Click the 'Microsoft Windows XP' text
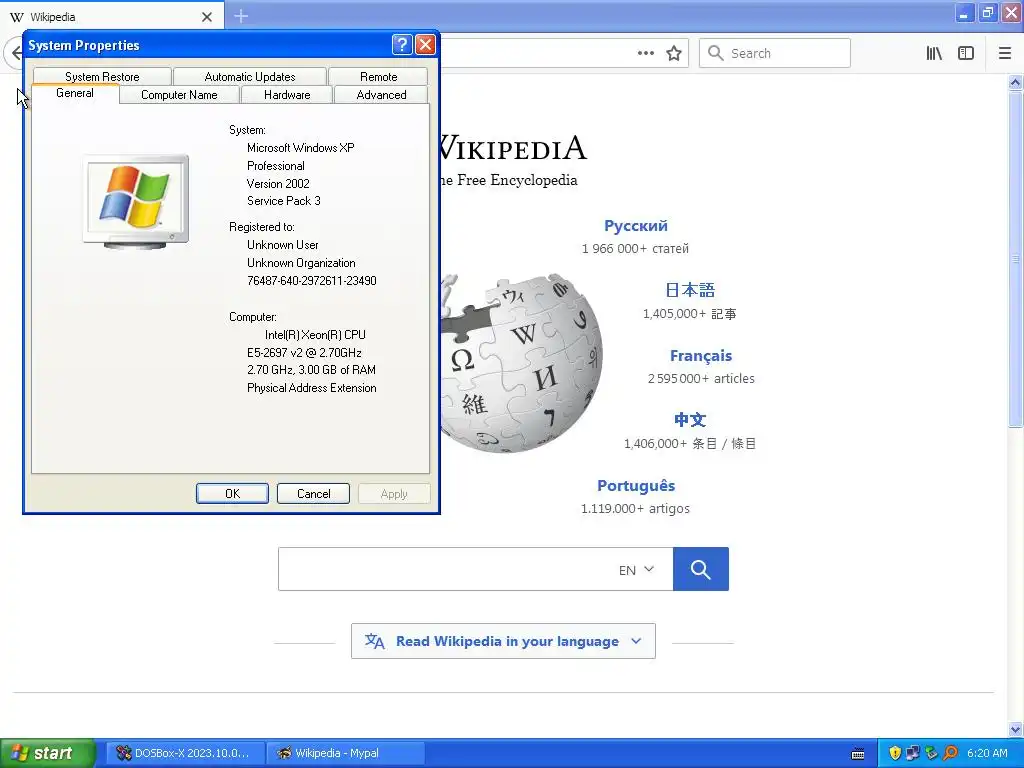1024x768 pixels. click(300, 148)
